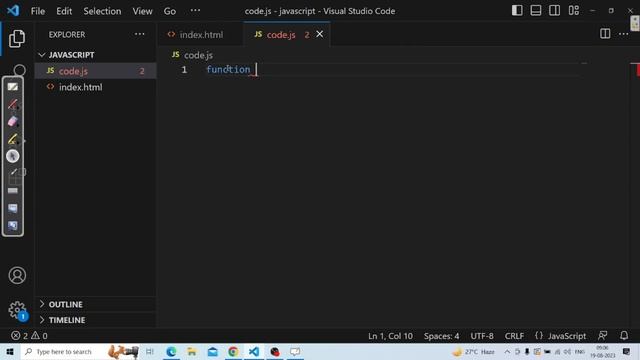Open Google Chrome from the taskbar
The image size is (640, 360).
(x=233, y=351)
